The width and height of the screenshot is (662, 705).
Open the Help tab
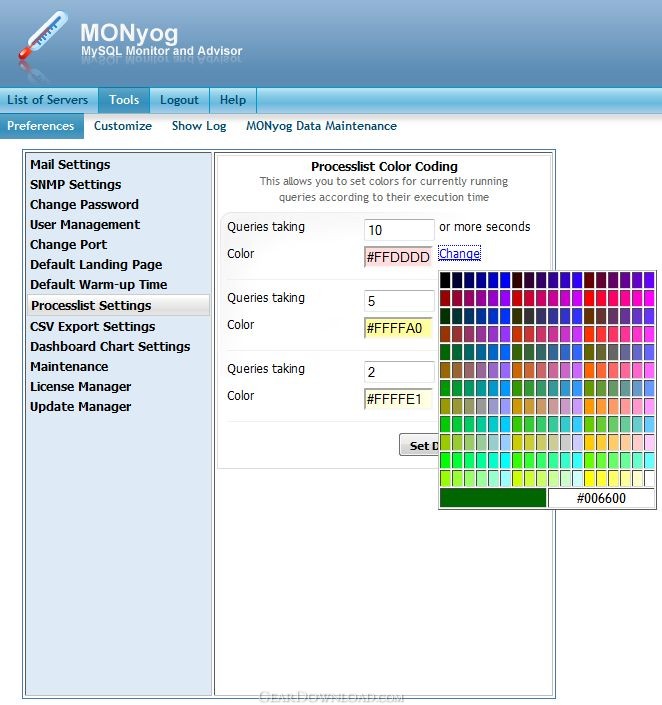click(x=233, y=100)
